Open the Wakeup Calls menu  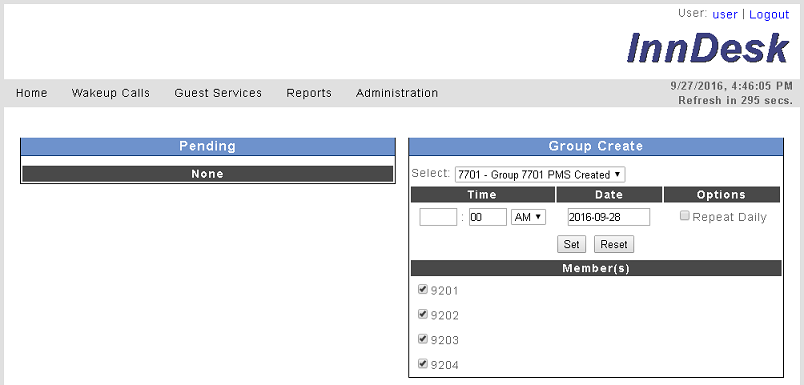pos(111,93)
